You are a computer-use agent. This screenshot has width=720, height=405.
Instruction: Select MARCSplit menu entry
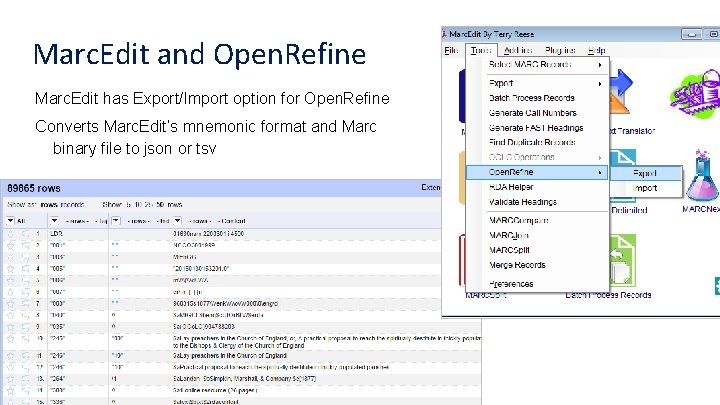509,250
